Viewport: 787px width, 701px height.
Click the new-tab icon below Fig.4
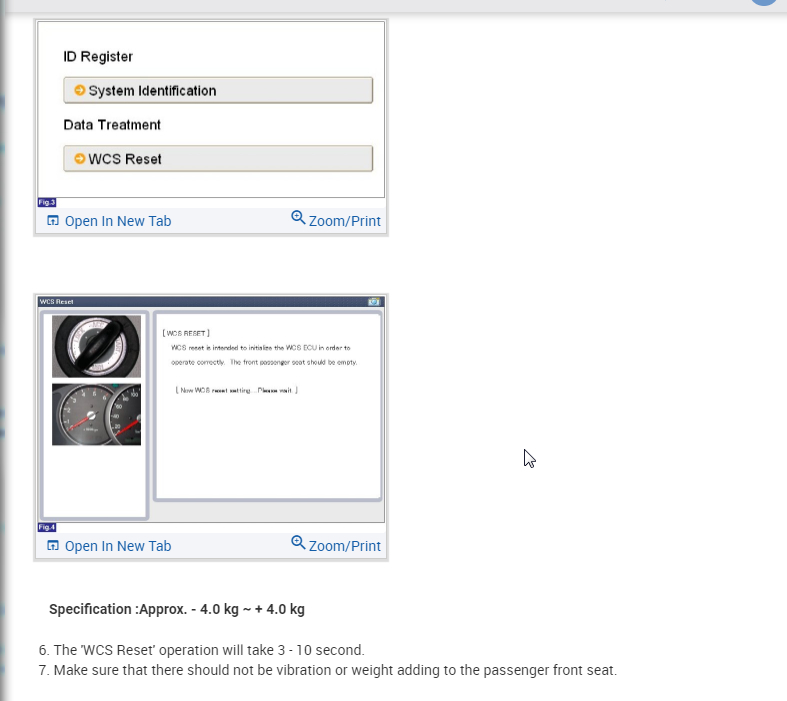(x=53, y=545)
